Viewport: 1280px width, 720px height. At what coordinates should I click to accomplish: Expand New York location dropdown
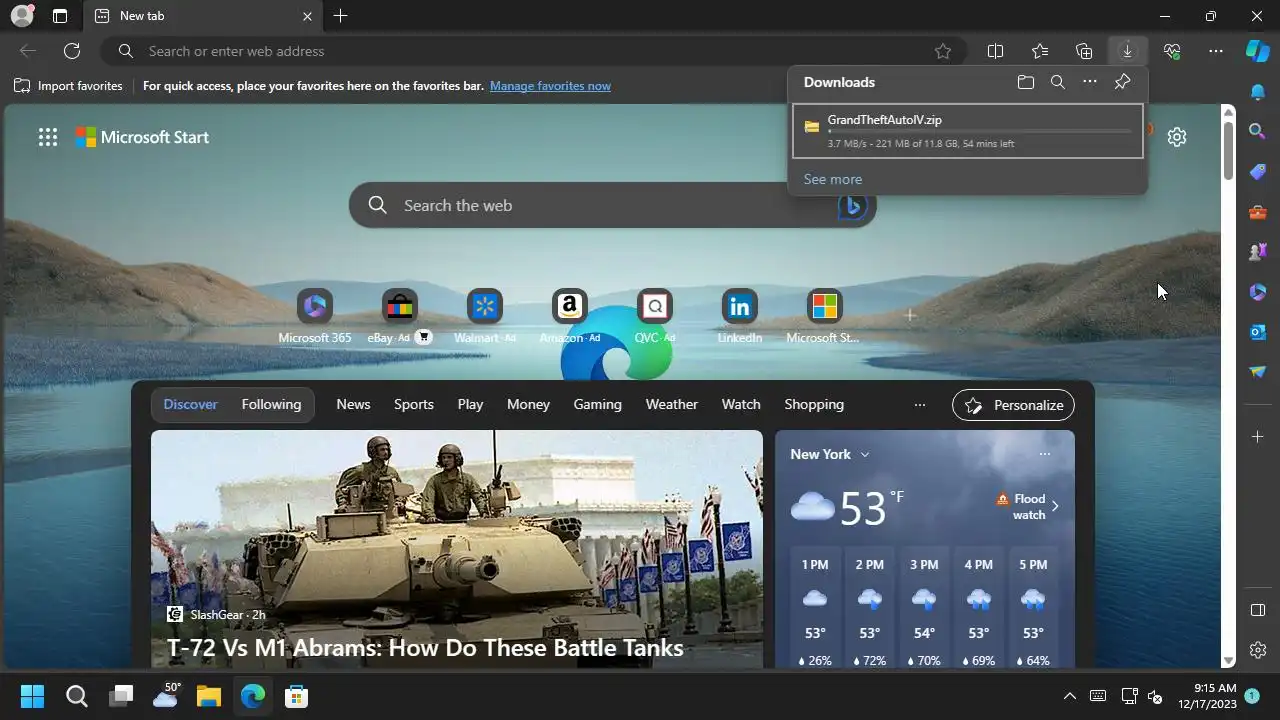(865, 454)
